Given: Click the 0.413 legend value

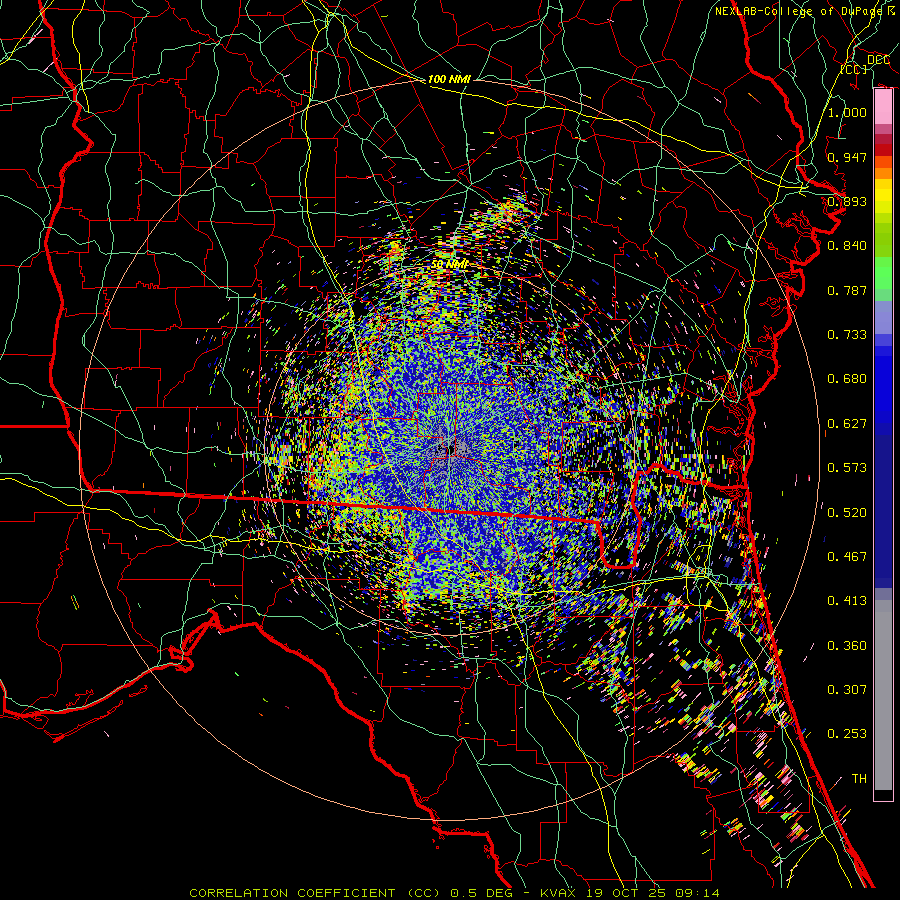Looking at the screenshot, I should click(847, 601).
